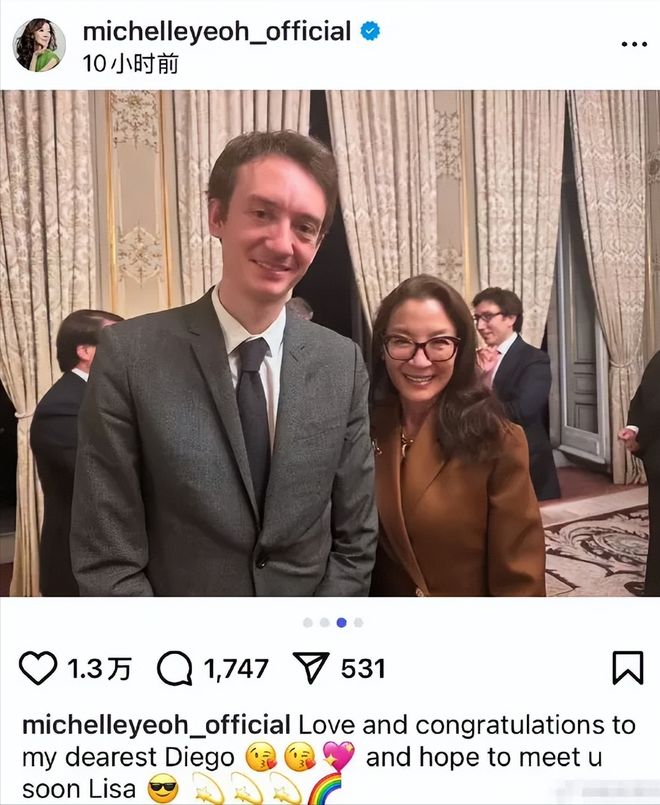The image size is (660, 805).
Task: Save post with bookmark icon
Action: coord(628,668)
